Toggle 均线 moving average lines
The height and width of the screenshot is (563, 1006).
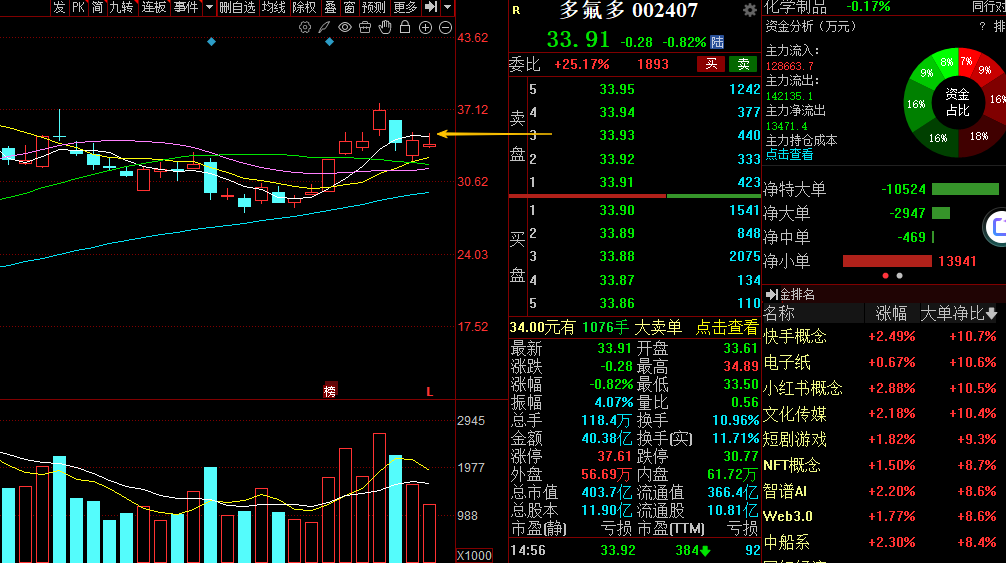pos(273,7)
